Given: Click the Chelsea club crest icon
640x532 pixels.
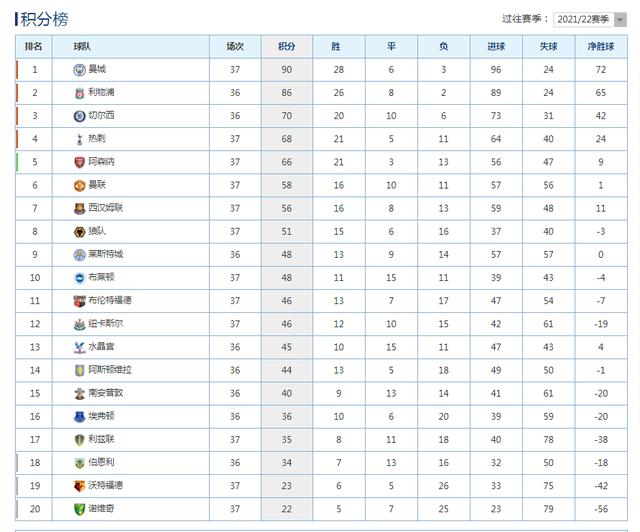Looking at the screenshot, I should click(x=79, y=116).
